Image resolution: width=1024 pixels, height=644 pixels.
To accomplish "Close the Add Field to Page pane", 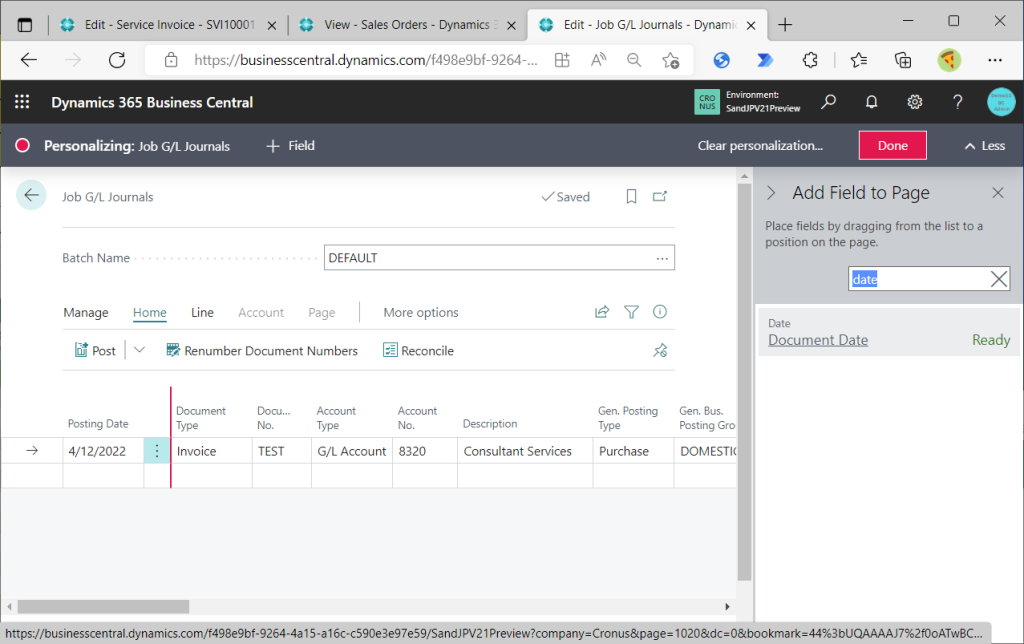I will point(997,193).
